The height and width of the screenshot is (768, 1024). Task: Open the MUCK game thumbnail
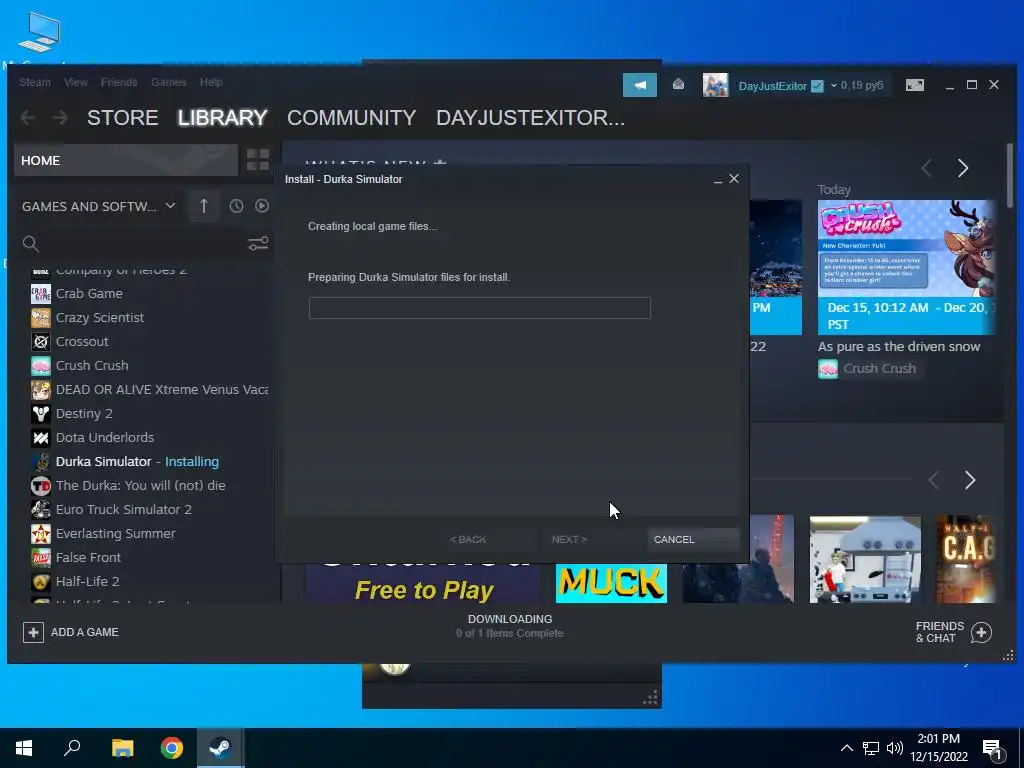(611, 582)
